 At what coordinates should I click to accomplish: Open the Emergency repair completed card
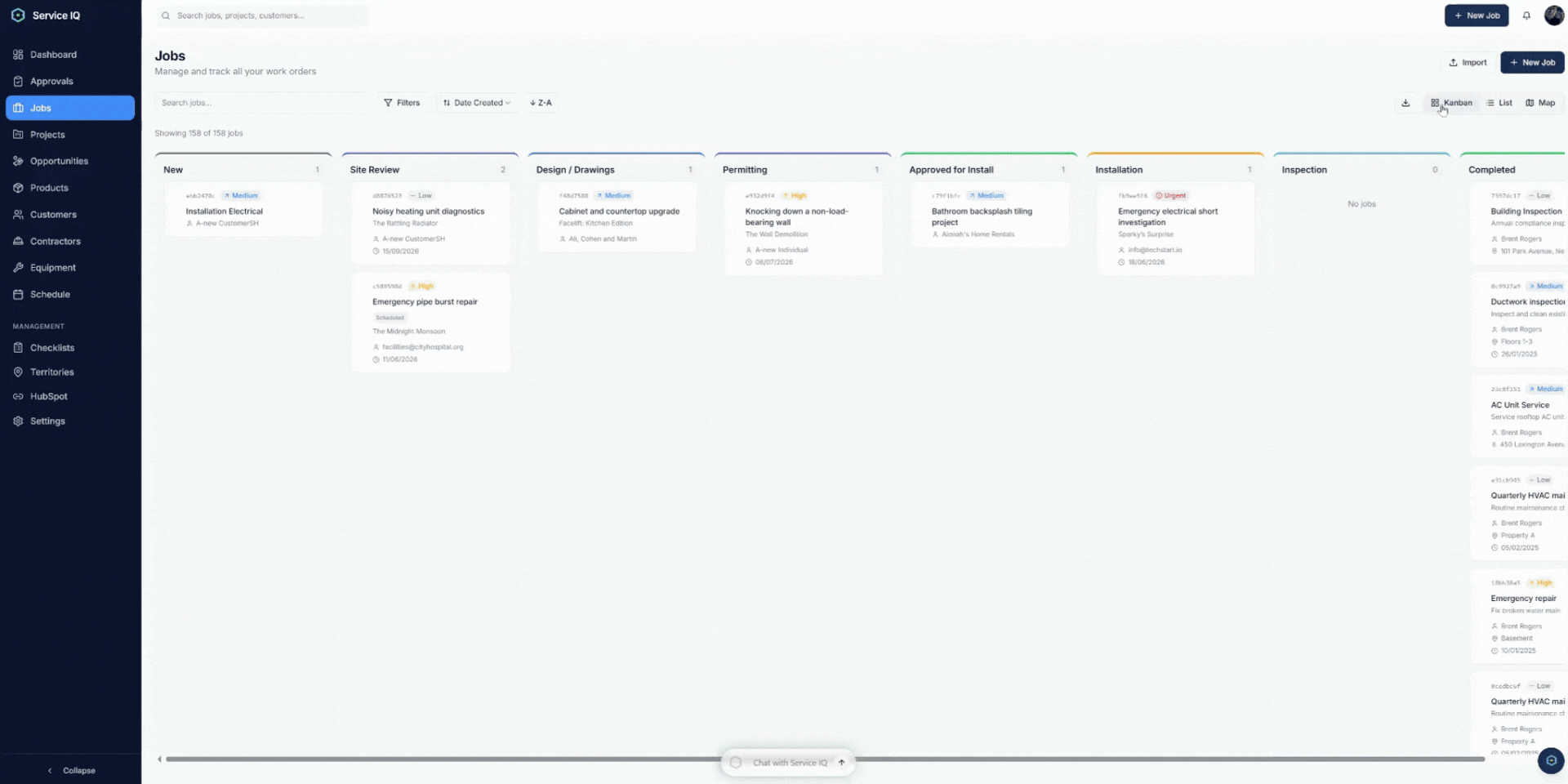coord(1519,616)
